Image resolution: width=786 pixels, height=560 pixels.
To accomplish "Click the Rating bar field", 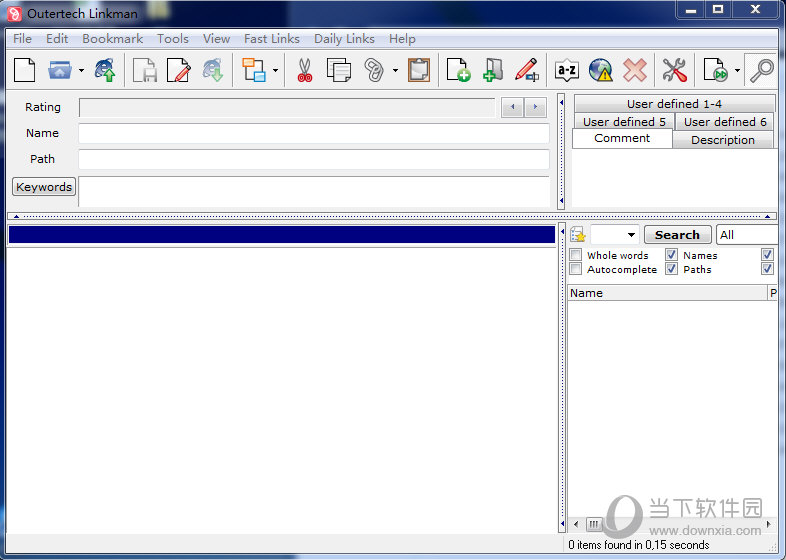I will [x=287, y=107].
